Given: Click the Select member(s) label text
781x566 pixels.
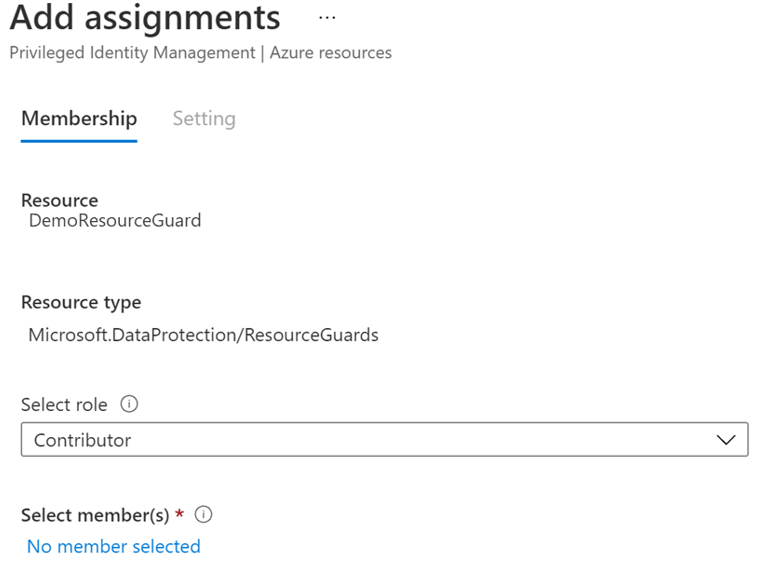Looking at the screenshot, I should click(x=95, y=515).
